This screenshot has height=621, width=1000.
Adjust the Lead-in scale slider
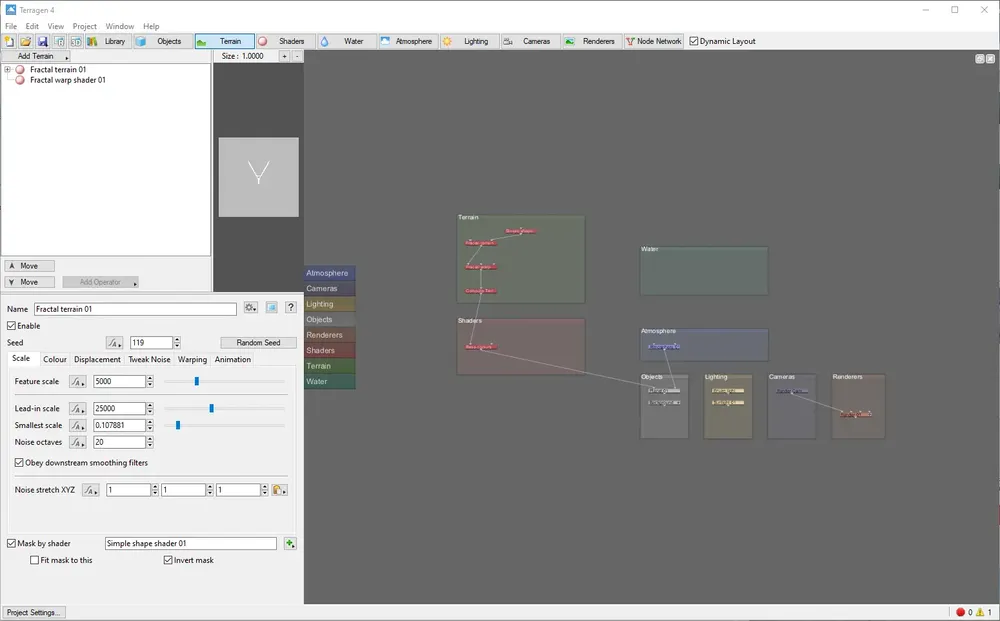[x=212, y=408]
